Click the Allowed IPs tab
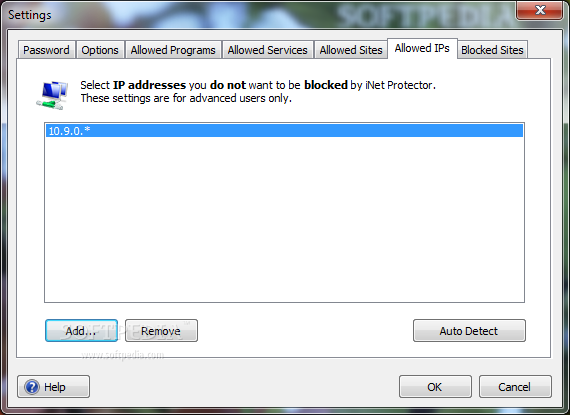 pyautogui.click(x=422, y=48)
